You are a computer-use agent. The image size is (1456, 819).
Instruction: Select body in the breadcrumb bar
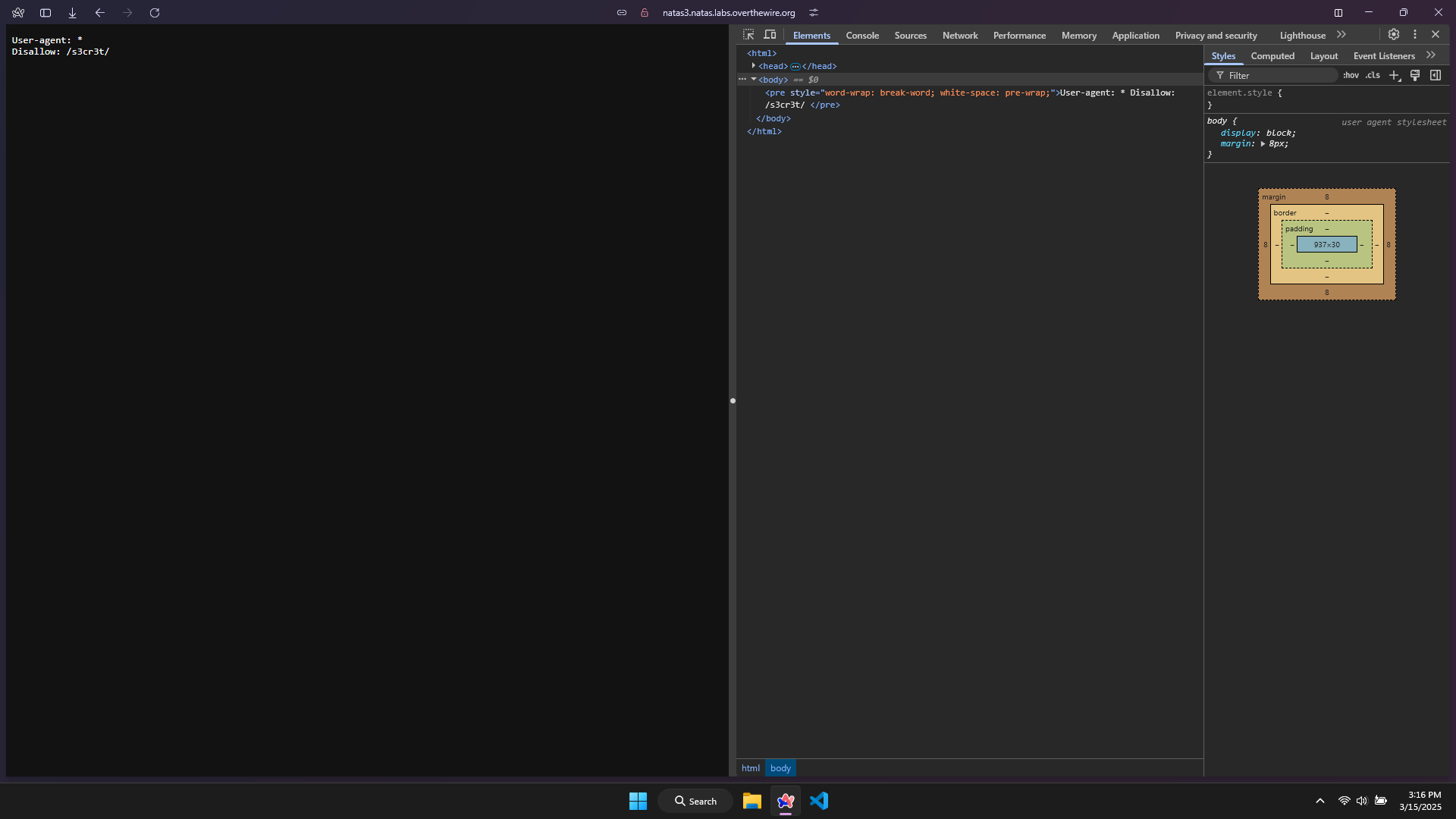(780, 768)
